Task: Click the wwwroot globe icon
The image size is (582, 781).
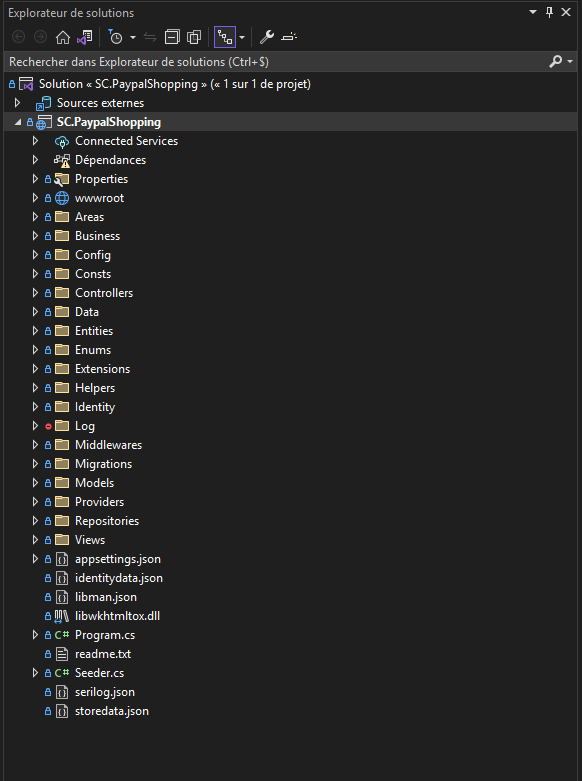Action: click(x=62, y=198)
